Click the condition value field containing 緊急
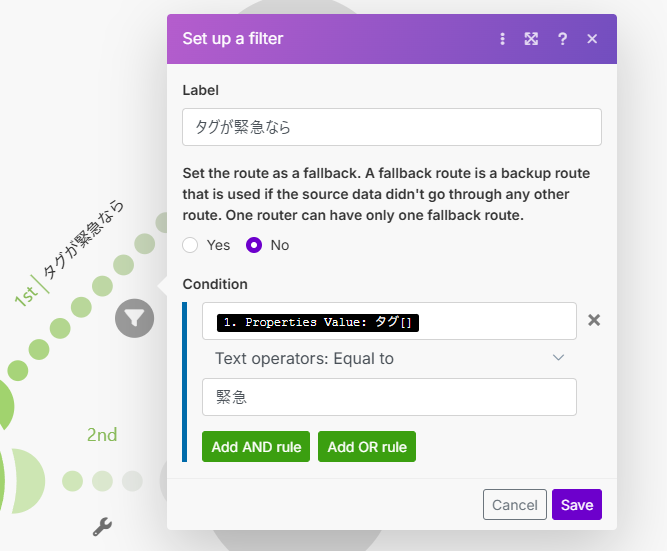Image resolution: width=667 pixels, height=551 pixels. point(389,397)
